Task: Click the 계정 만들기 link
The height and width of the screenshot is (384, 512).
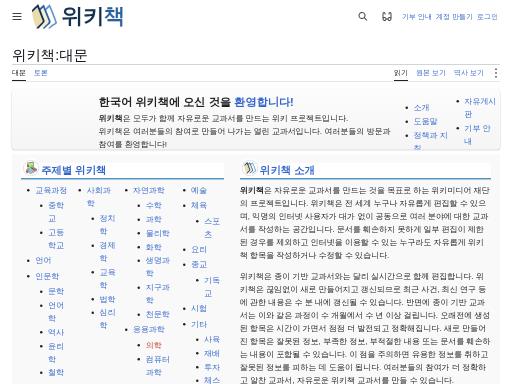Action: click(454, 16)
